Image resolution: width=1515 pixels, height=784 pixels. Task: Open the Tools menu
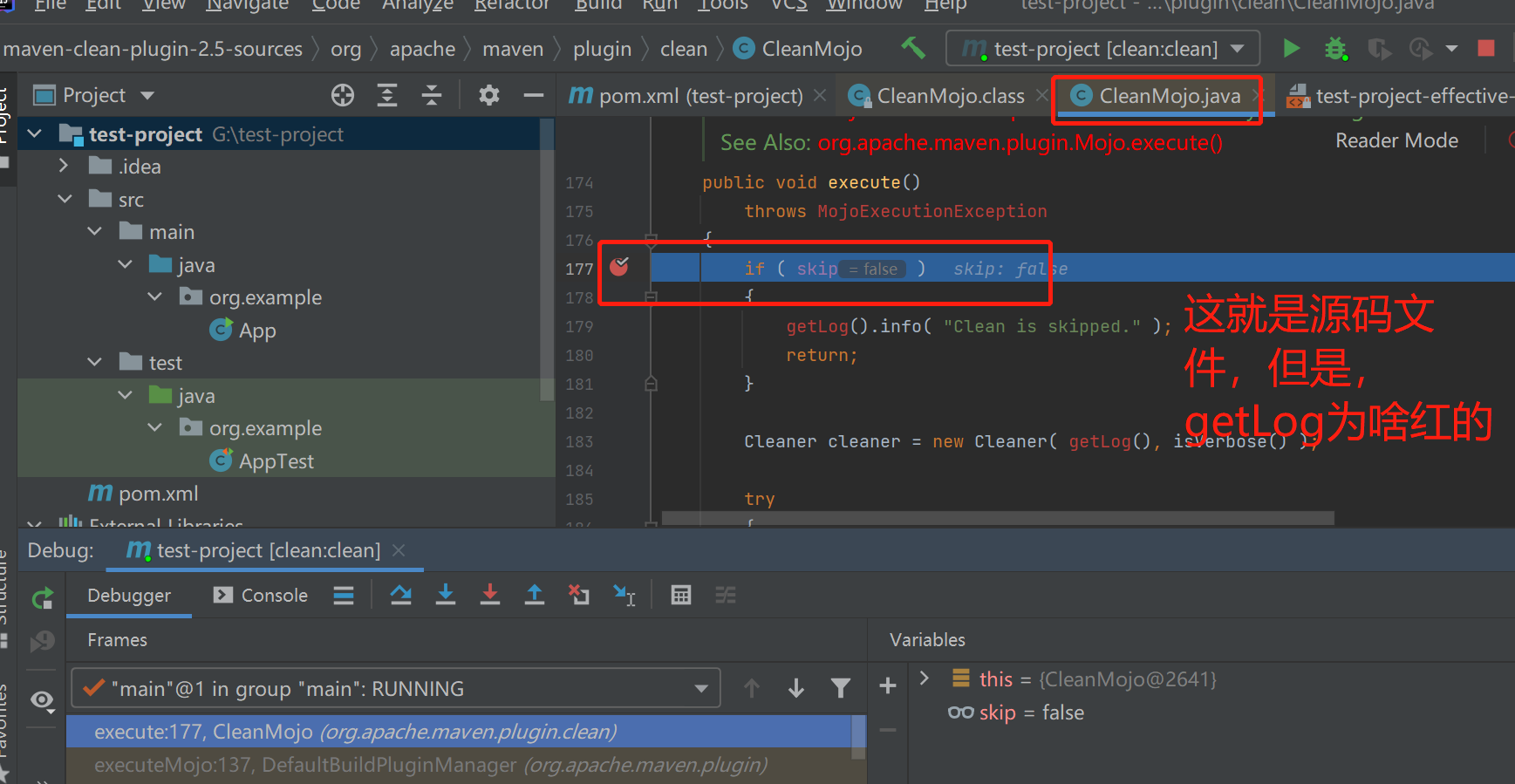722,5
